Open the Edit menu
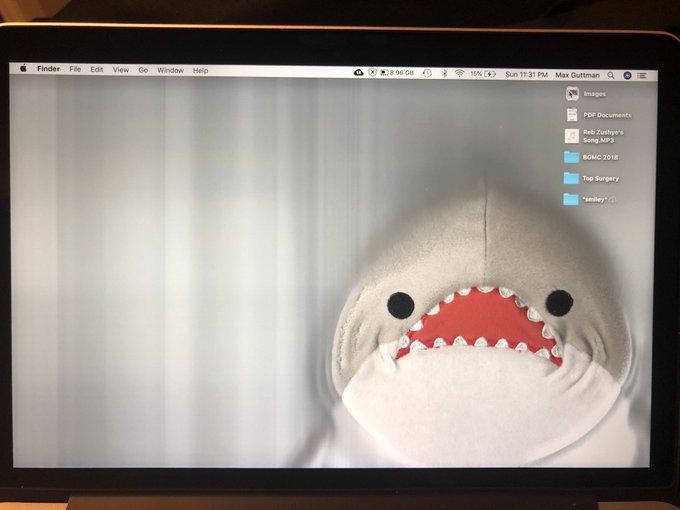This screenshot has height=510, width=680. click(97, 70)
